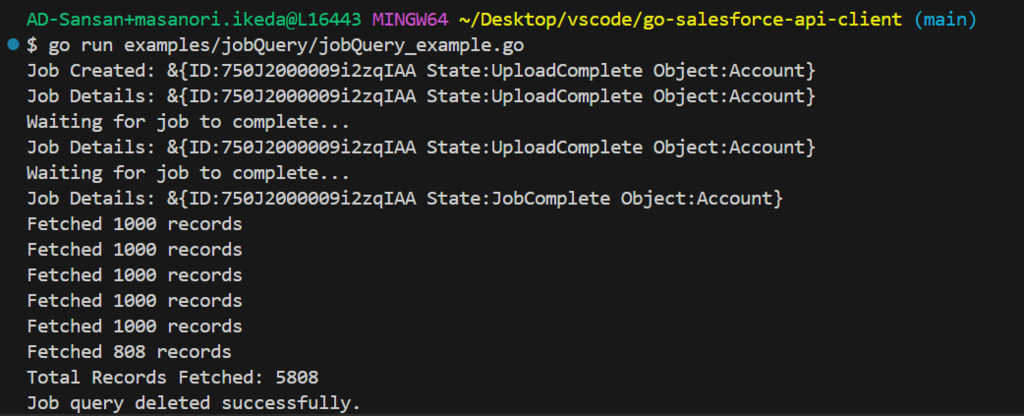The image size is (1024, 416).
Task: Click the first Job Details output line
Action: 421,96
